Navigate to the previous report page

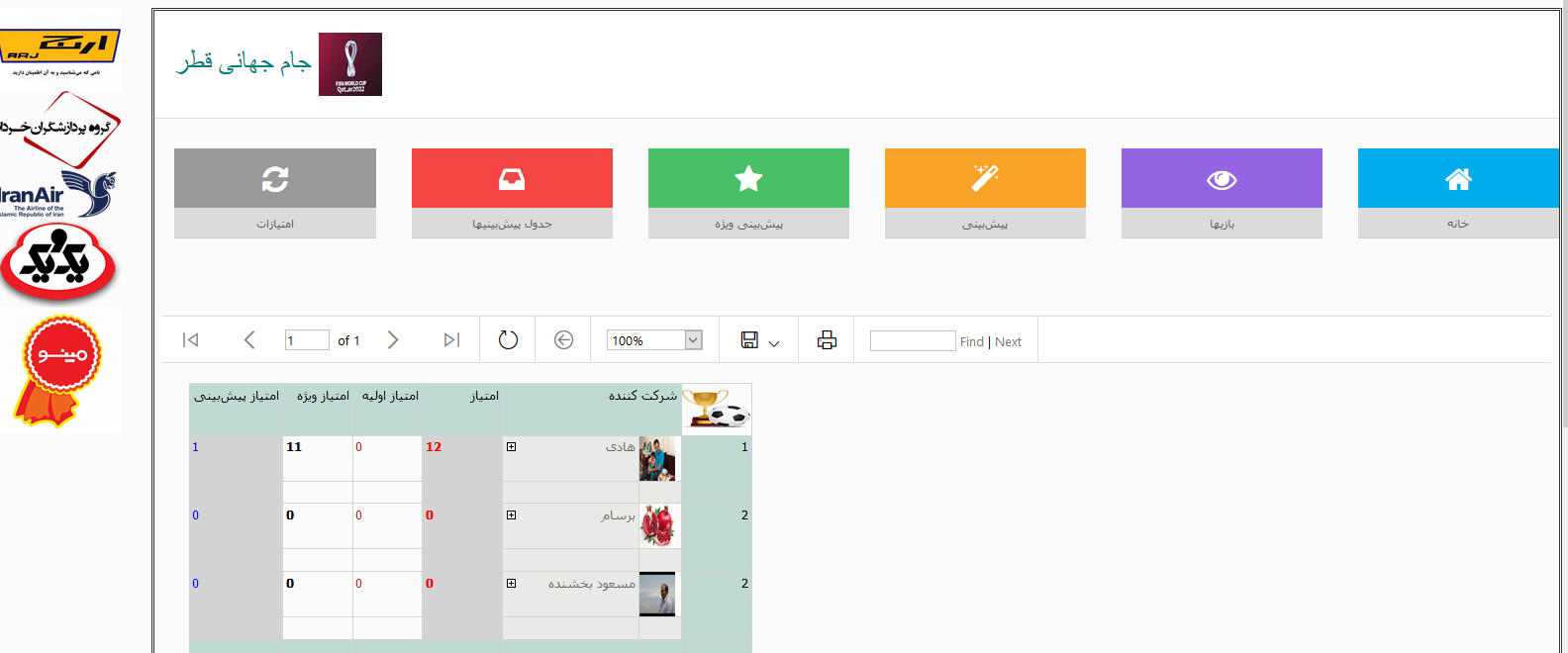(x=249, y=340)
